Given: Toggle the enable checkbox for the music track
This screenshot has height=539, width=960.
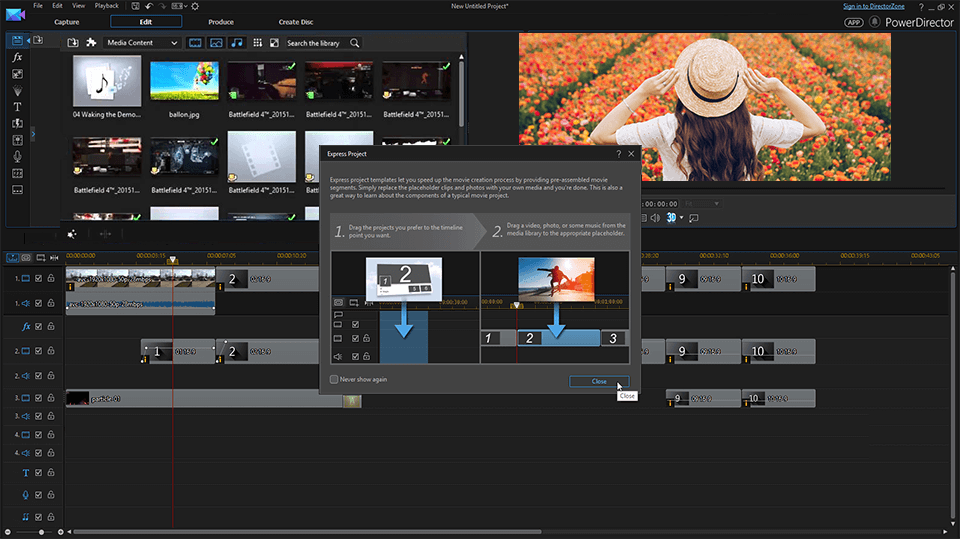Looking at the screenshot, I should click(x=39, y=517).
